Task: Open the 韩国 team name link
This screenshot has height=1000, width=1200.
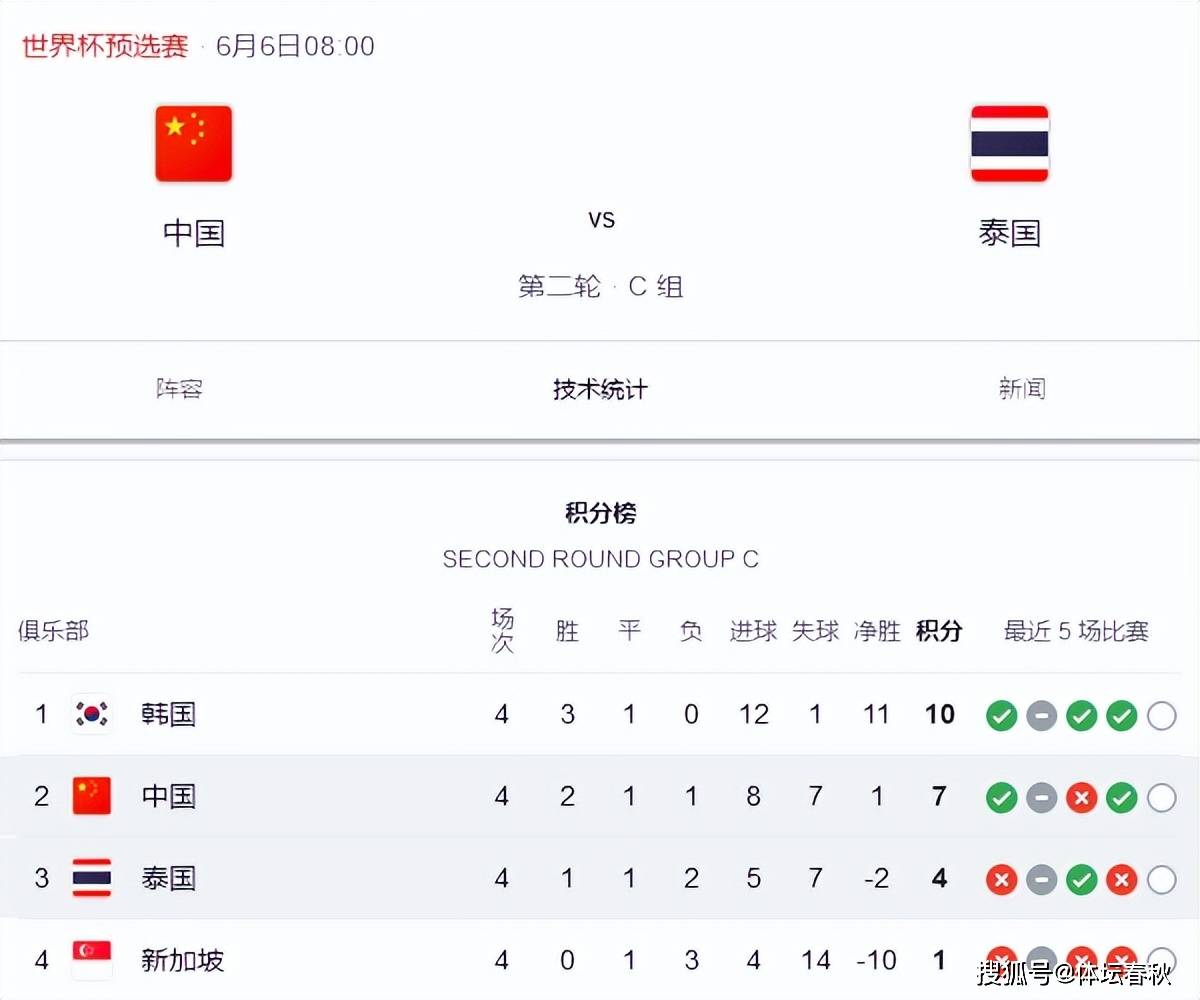Action: 168,714
